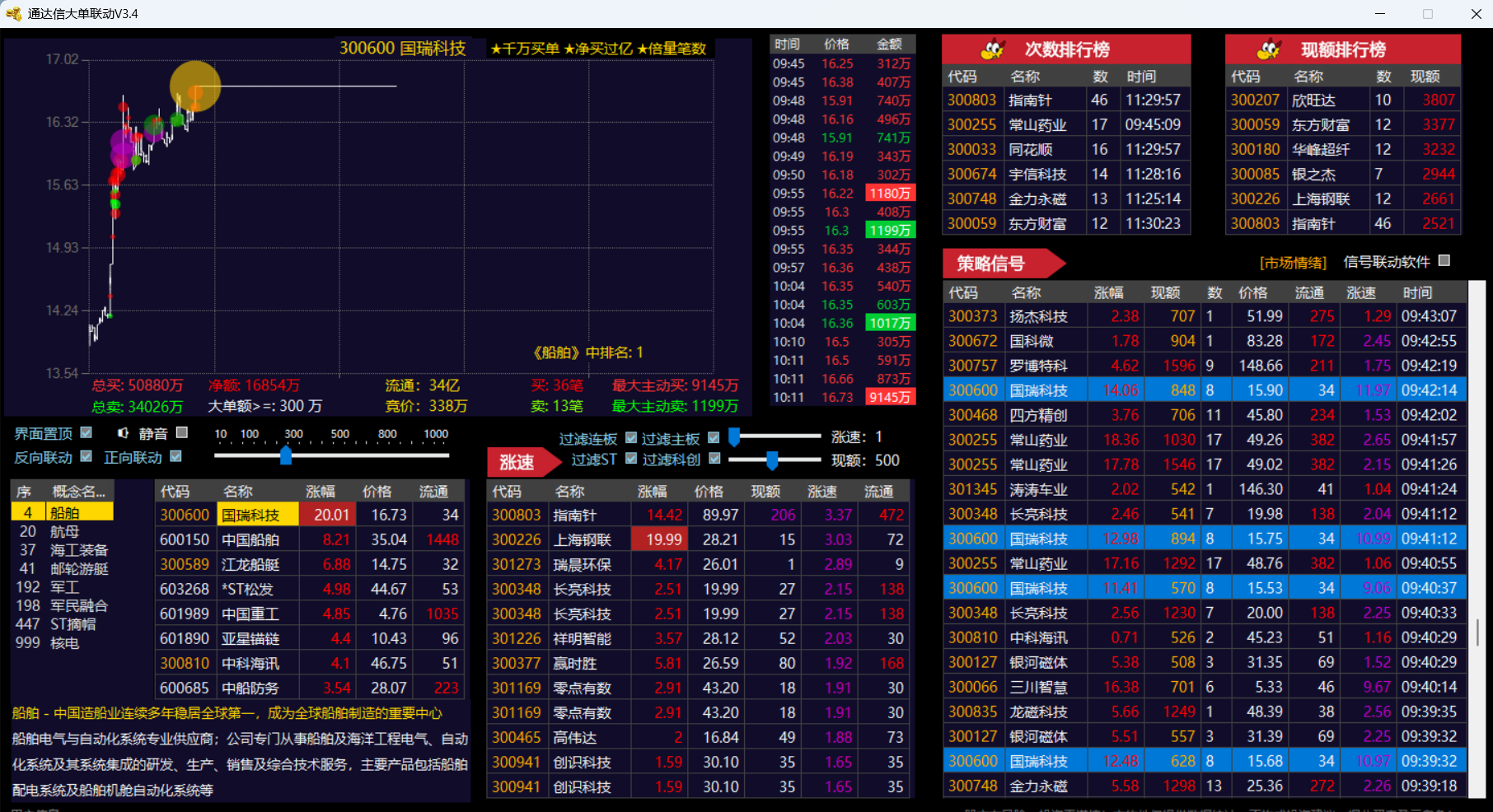This screenshot has width=1493, height=812.
Task: Click the large yellow bubble on the chart
Action: [x=195, y=86]
